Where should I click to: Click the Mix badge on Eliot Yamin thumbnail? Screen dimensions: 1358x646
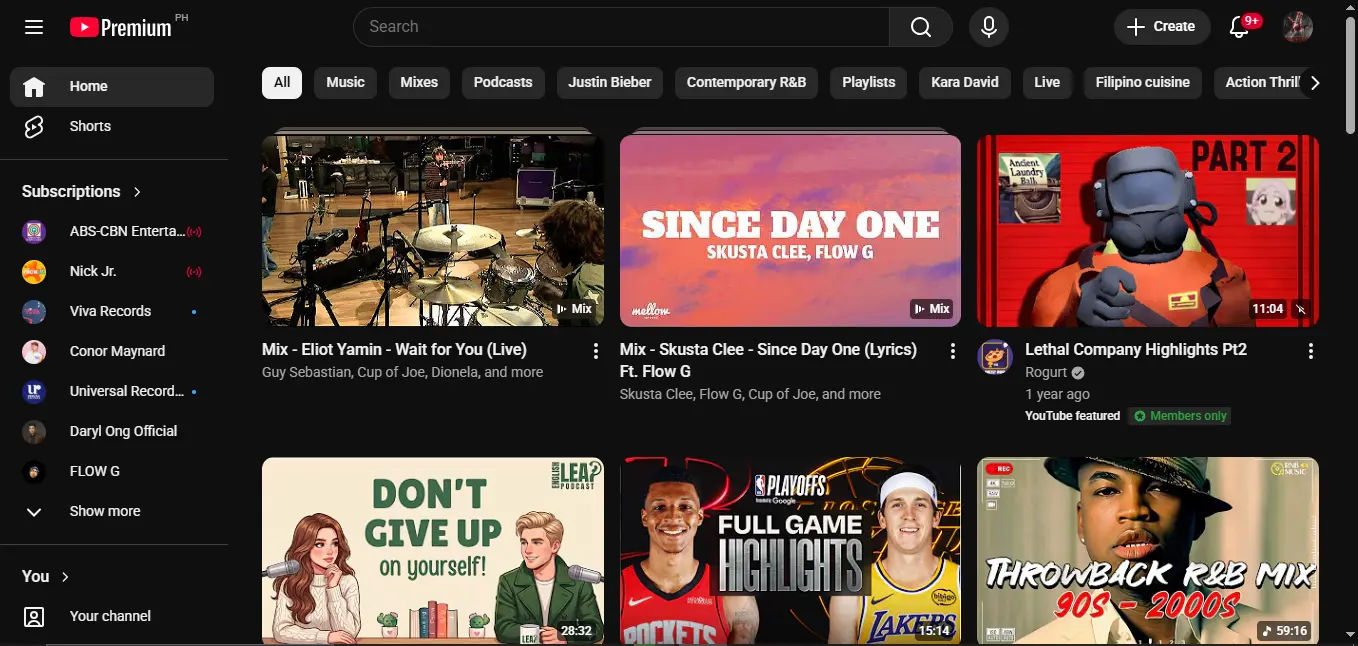click(573, 309)
